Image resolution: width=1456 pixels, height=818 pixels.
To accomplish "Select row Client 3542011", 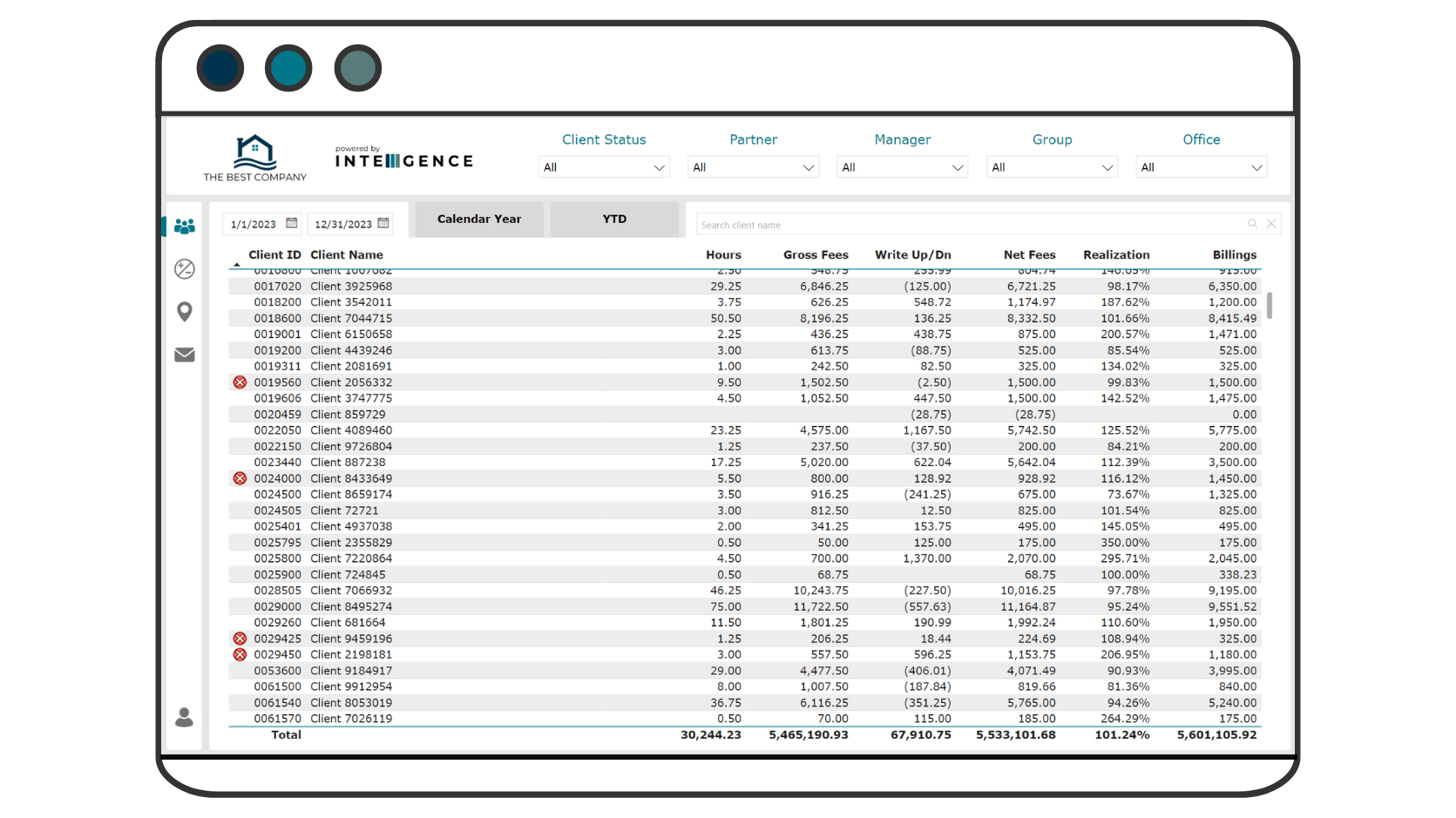I will (x=745, y=302).
